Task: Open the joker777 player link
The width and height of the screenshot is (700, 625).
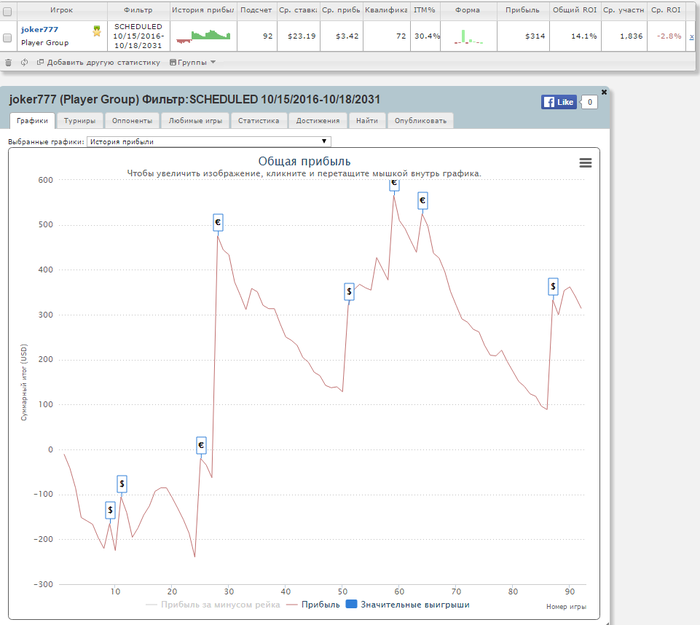Action: coord(39,29)
